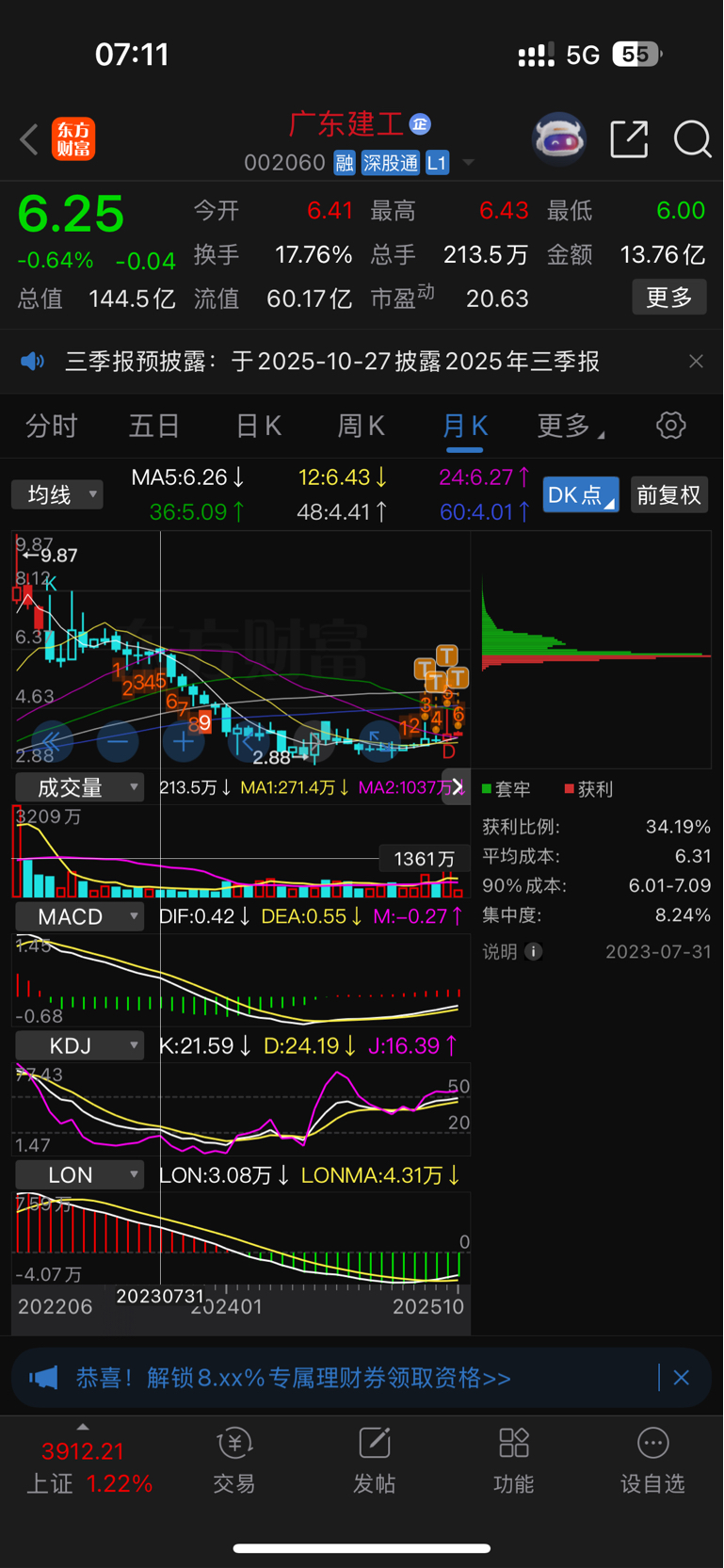Close the 理财券 promo banner

click(682, 1378)
